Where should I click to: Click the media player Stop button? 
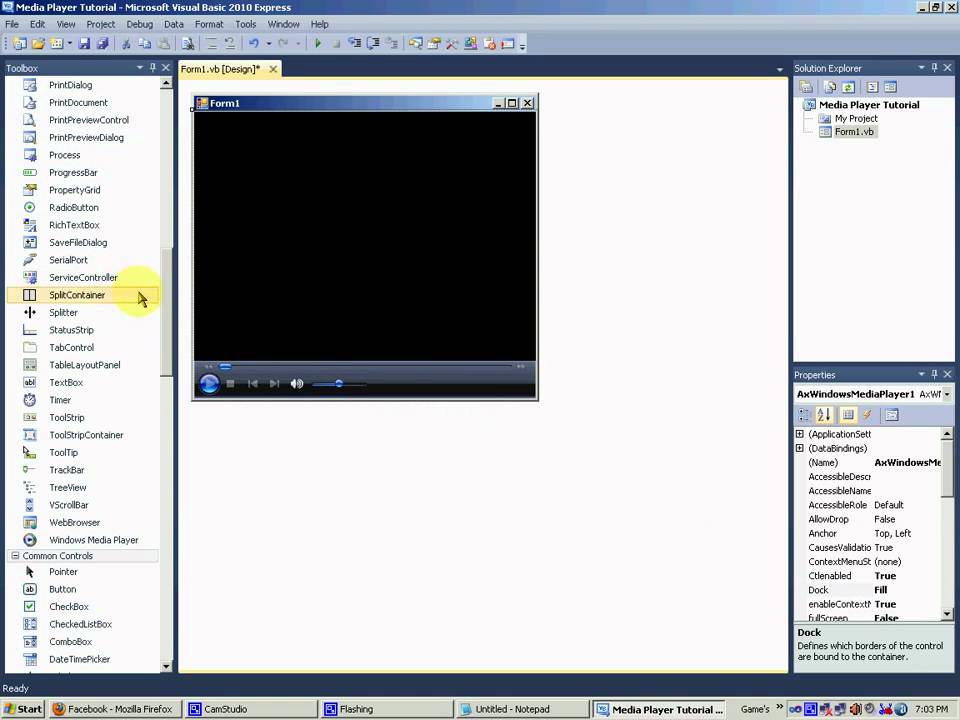coord(230,384)
